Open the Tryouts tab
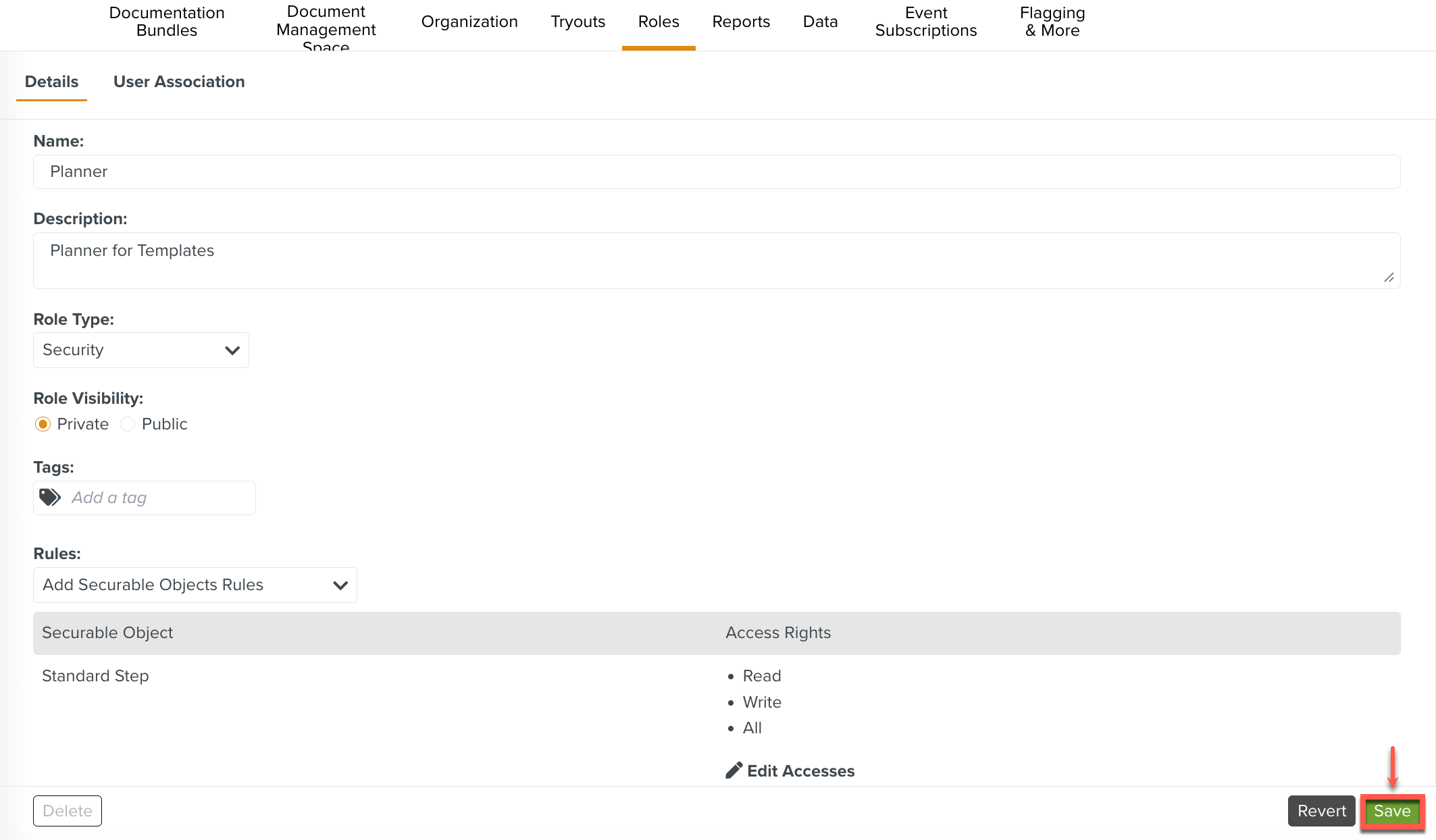Screen dimensions: 1436x840 click(578, 22)
